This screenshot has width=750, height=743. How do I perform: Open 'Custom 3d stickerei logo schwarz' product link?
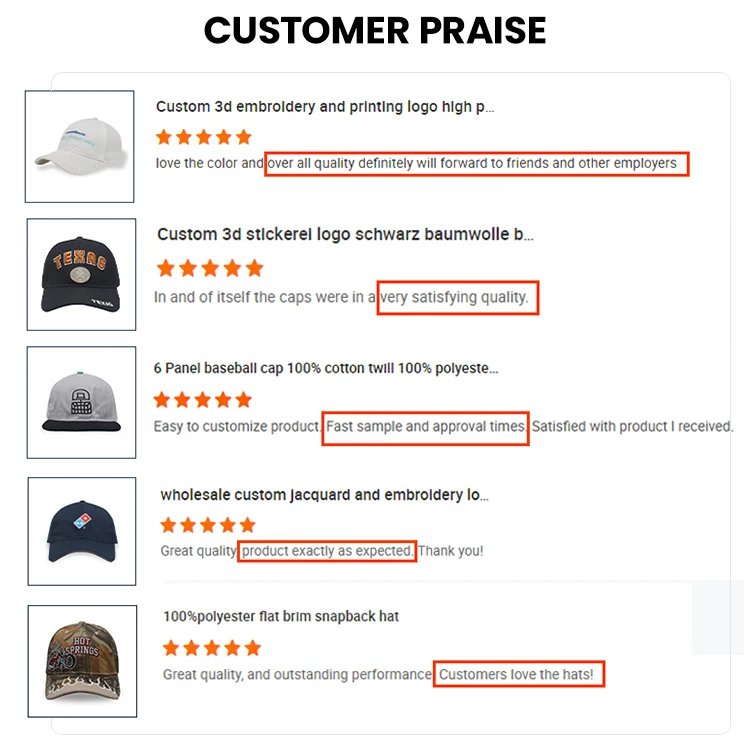click(x=345, y=235)
